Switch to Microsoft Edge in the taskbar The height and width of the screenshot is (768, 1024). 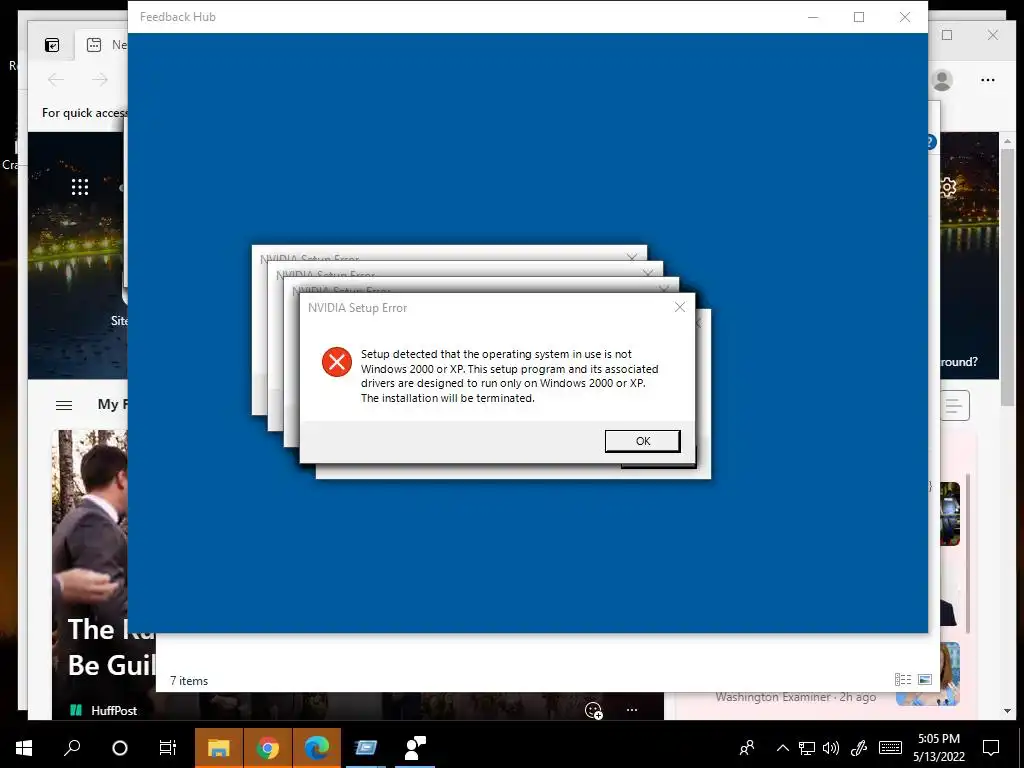point(317,748)
